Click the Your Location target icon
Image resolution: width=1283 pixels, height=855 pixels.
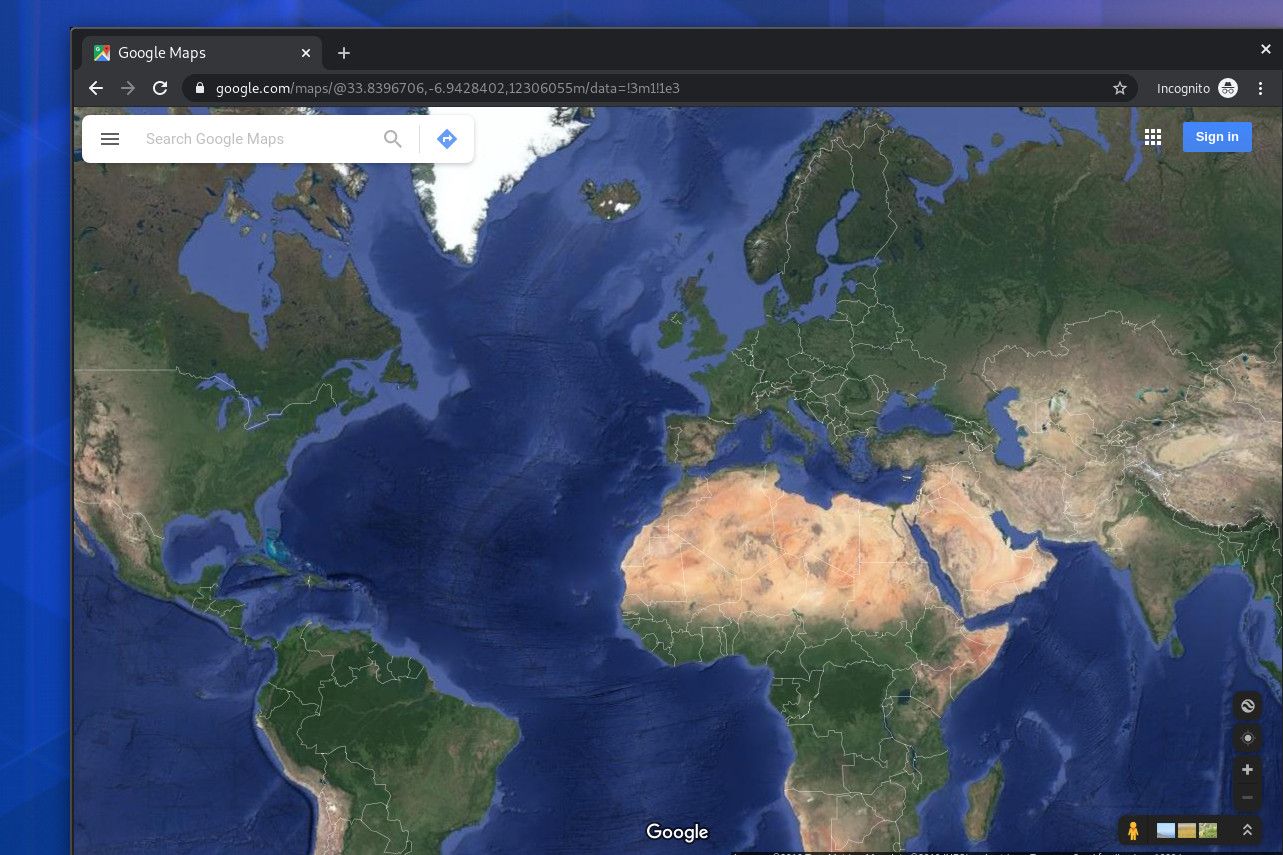pos(1247,738)
